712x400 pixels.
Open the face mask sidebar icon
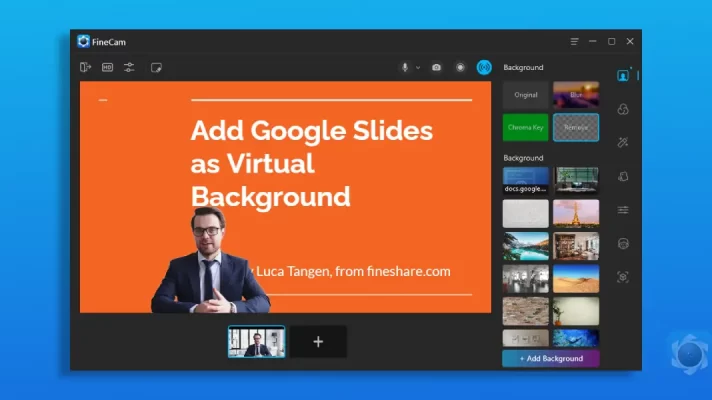(x=623, y=243)
